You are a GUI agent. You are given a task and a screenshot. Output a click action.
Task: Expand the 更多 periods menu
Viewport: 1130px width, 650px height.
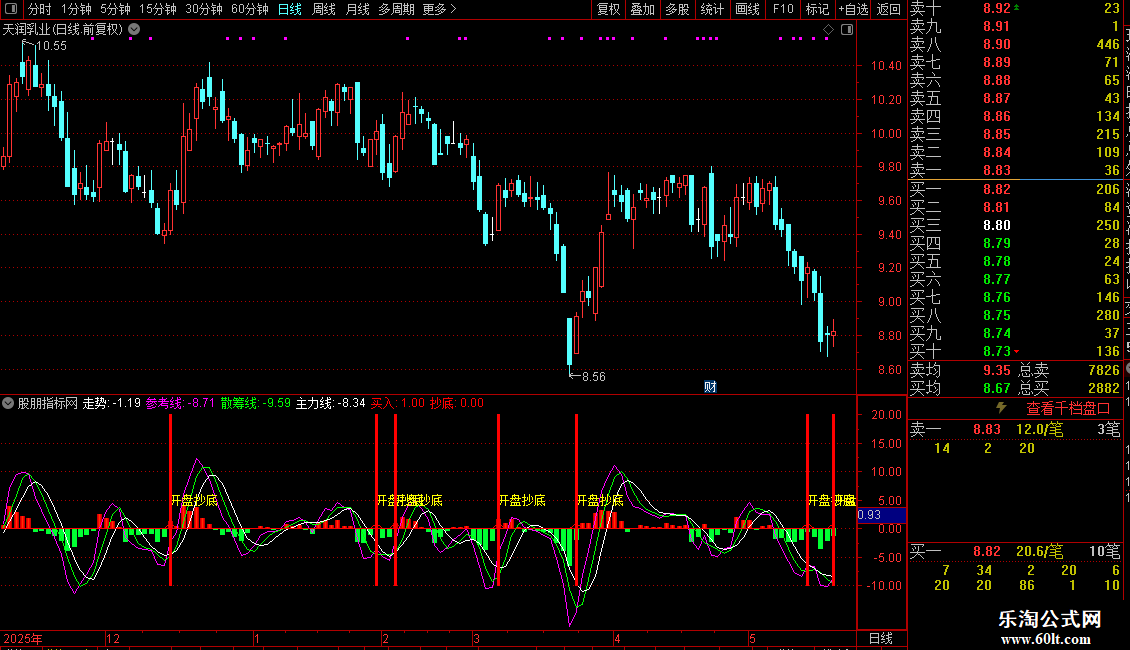(x=439, y=9)
